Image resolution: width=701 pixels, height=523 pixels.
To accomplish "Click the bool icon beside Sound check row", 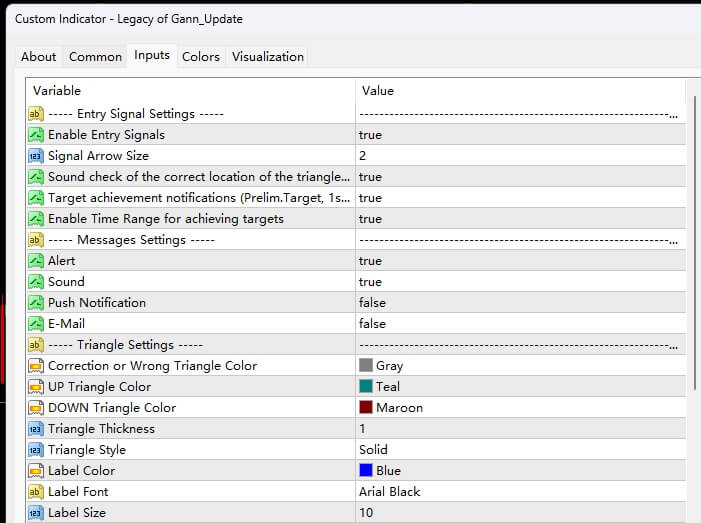I will pos(36,177).
